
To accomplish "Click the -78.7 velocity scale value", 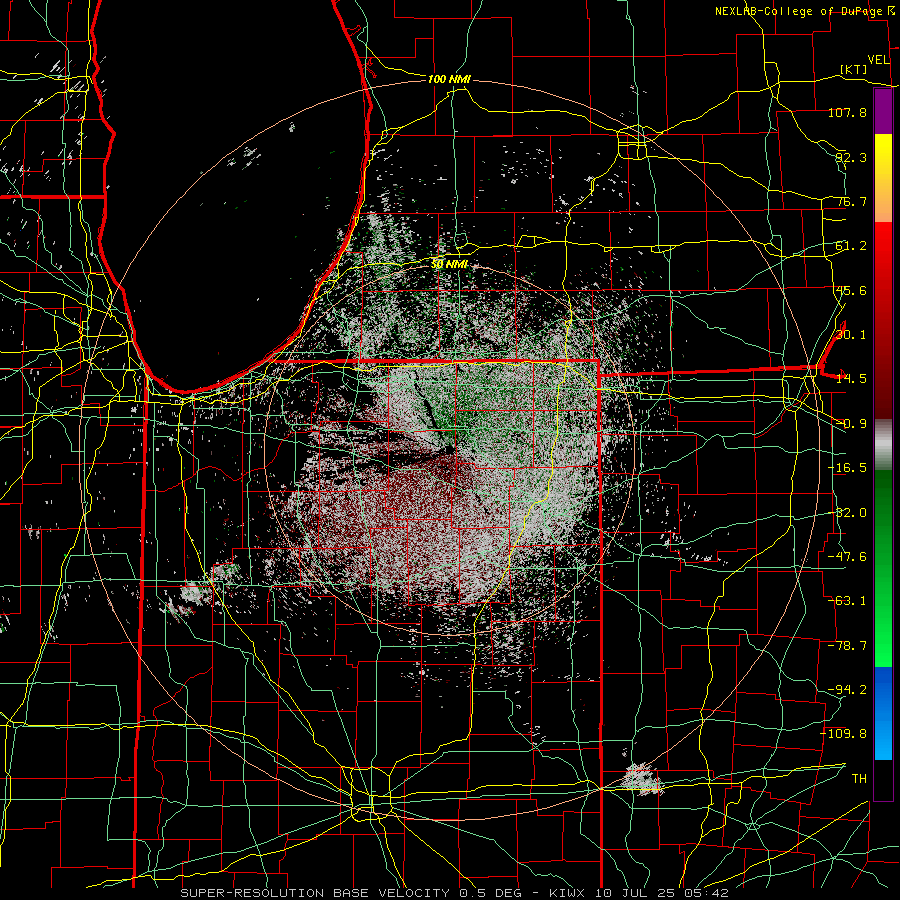I will 847,646.
